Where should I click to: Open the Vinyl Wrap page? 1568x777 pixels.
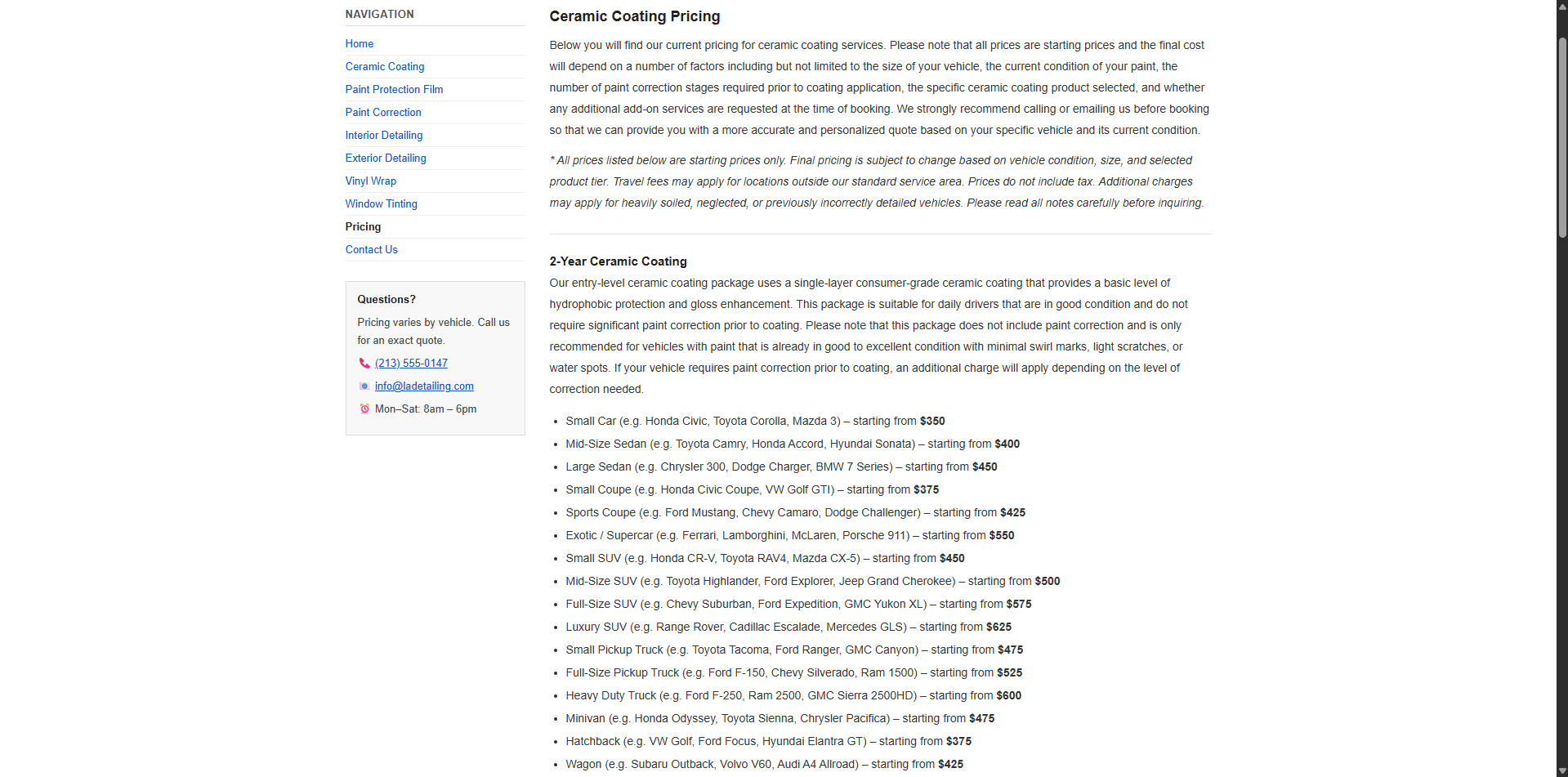371,181
